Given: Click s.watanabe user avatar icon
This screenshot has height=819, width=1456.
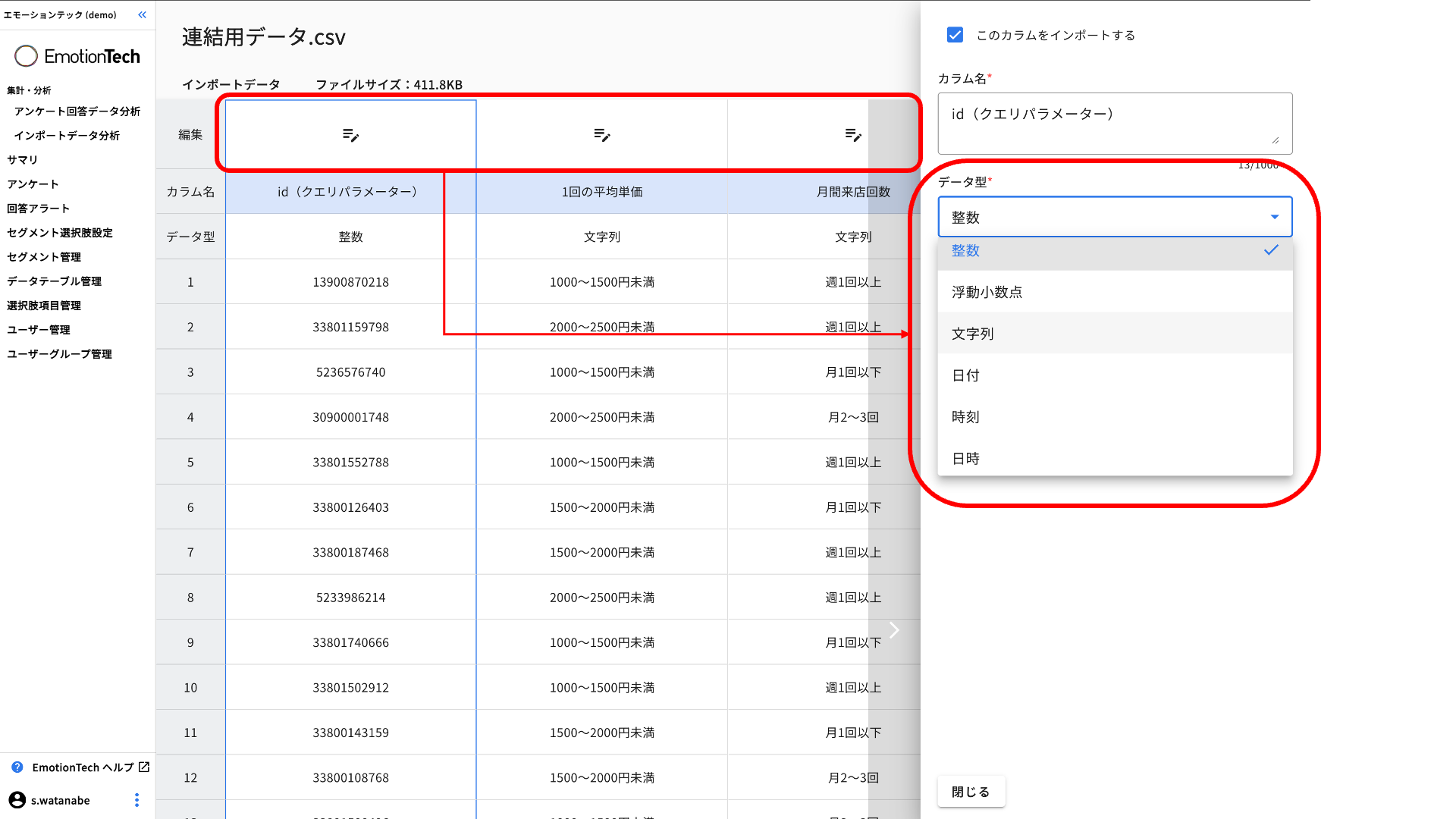Looking at the screenshot, I should (17, 800).
